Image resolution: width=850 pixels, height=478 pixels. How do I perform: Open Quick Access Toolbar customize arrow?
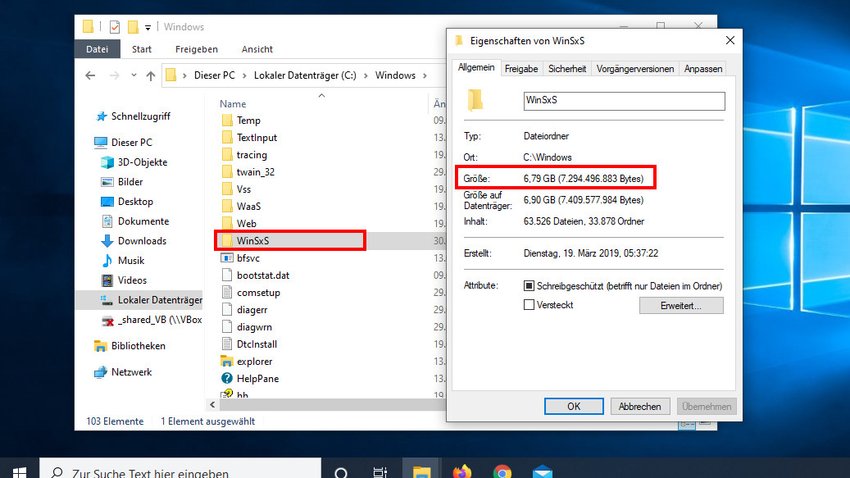pyautogui.click(x=147, y=27)
